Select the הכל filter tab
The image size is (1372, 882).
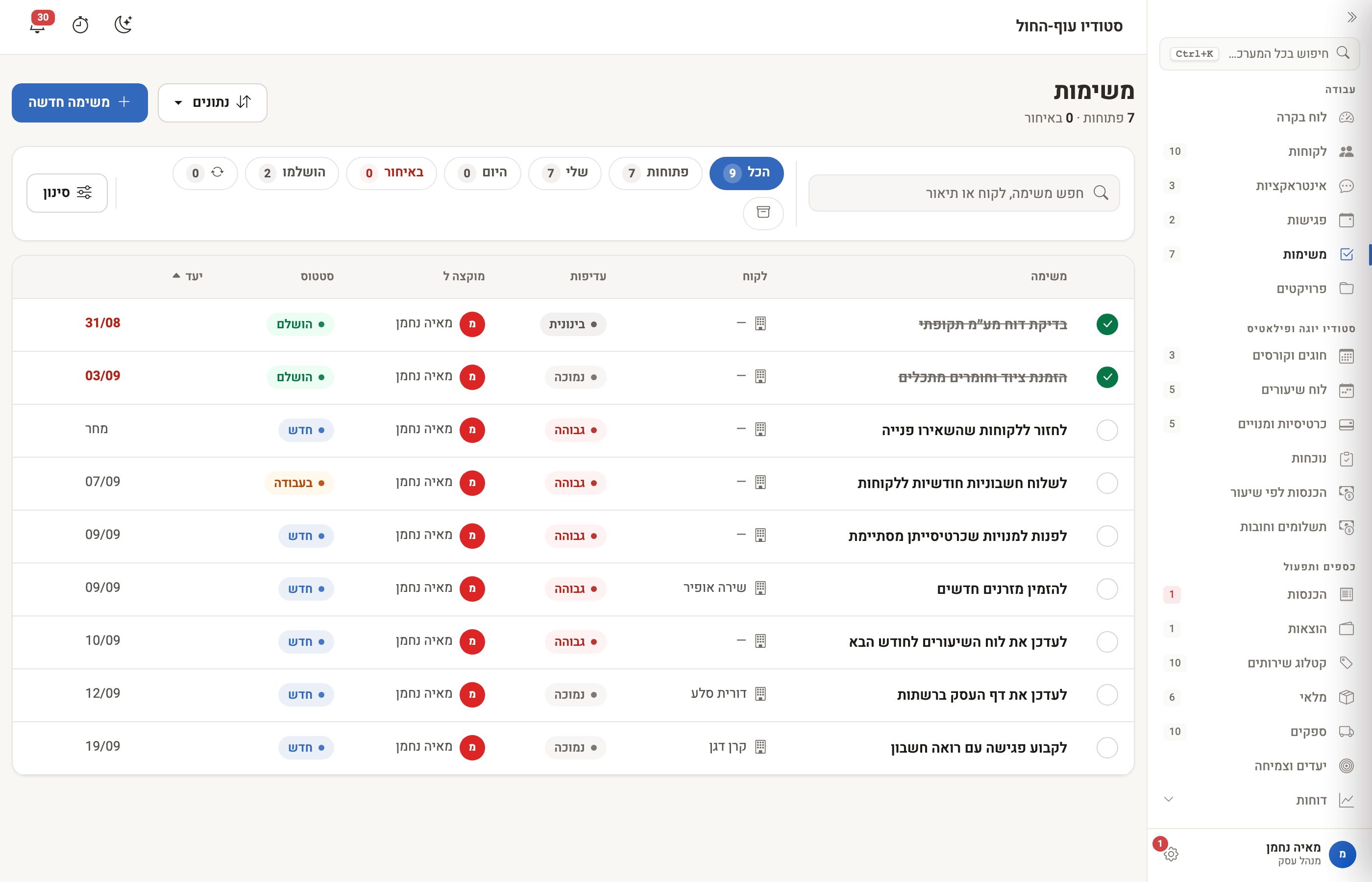click(x=746, y=173)
